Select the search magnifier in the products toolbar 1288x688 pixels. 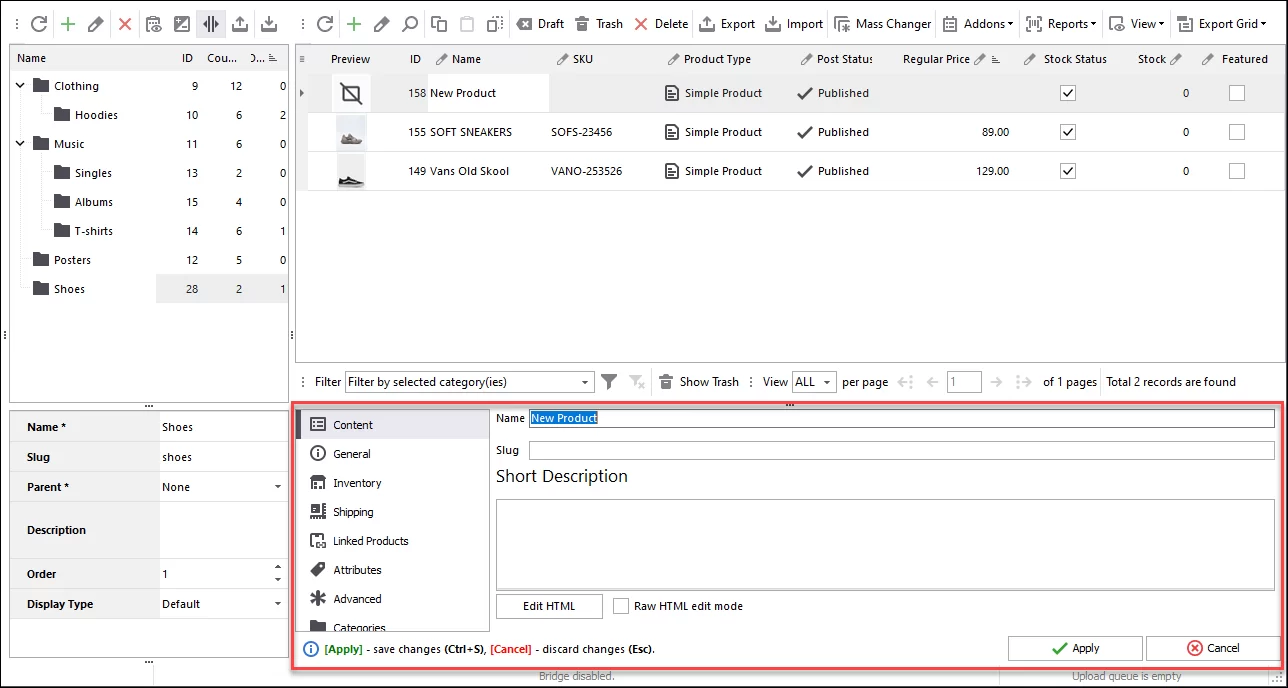410,23
